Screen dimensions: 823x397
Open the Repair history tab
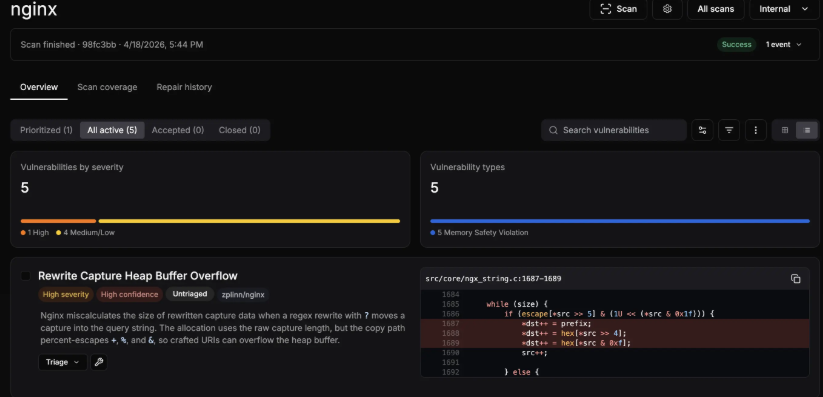click(x=184, y=87)
